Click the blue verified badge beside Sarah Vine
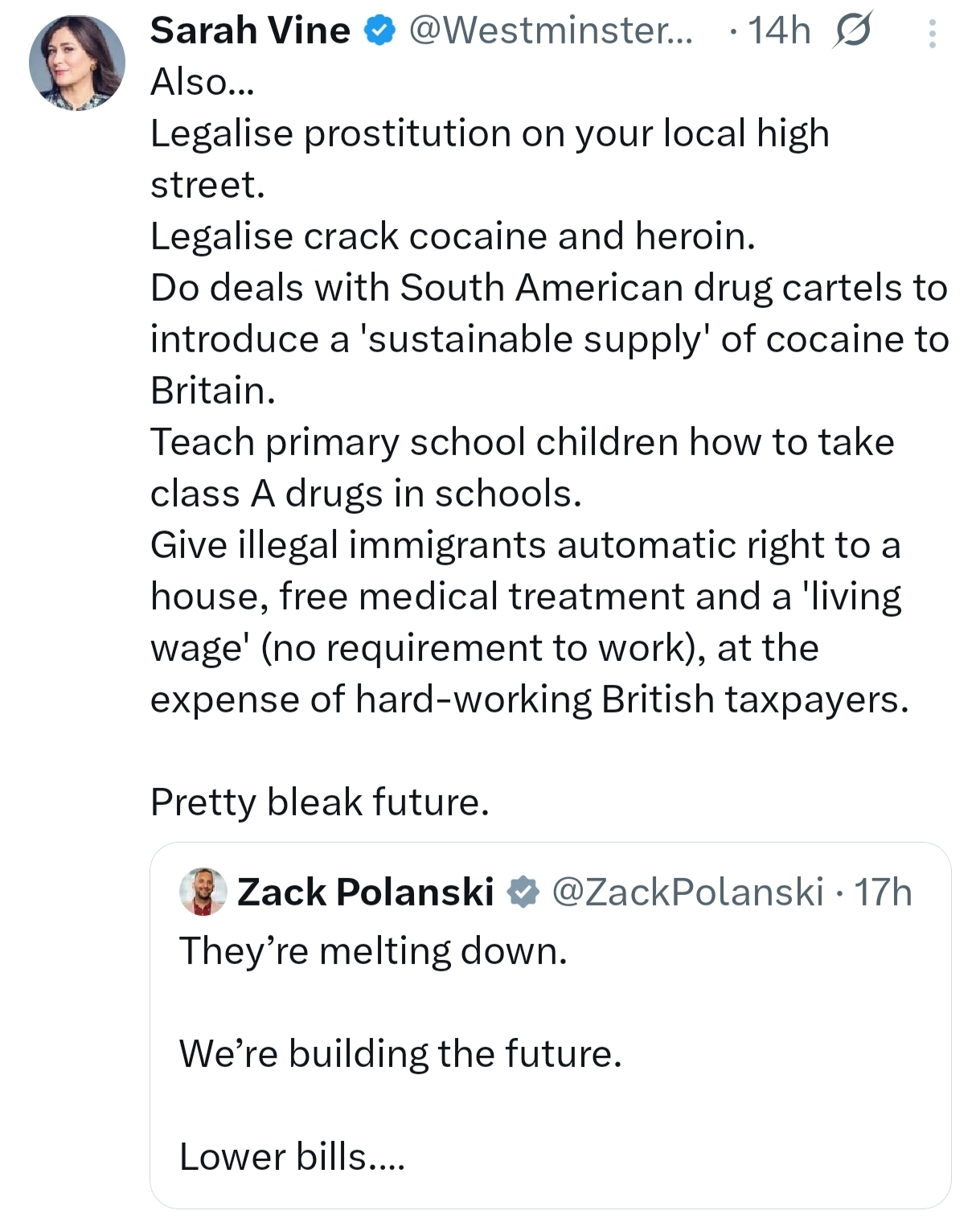Viewport: 980px width, 1219px height. click(379, 31)
